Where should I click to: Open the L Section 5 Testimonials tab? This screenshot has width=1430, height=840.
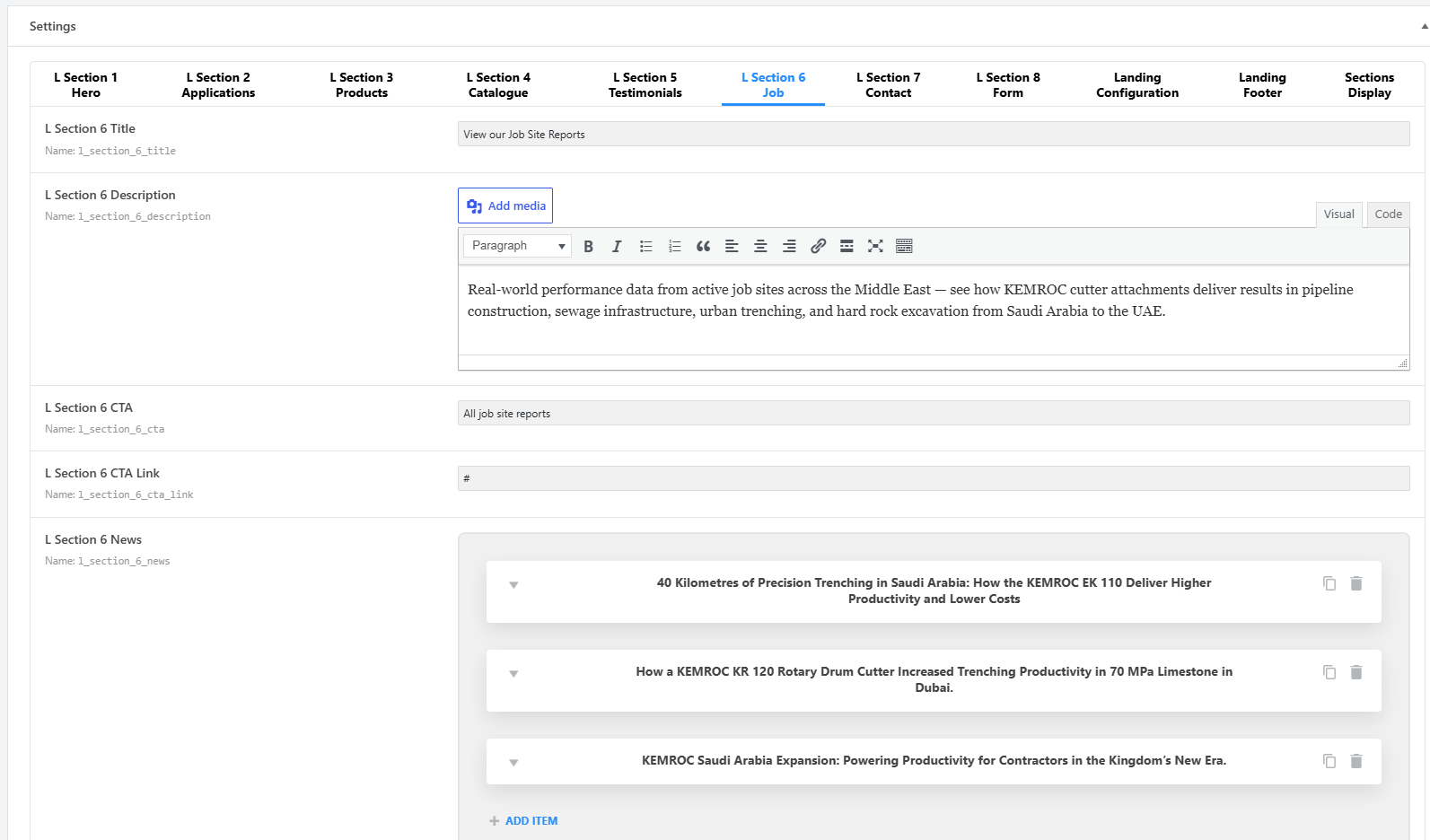pos(645,85)
